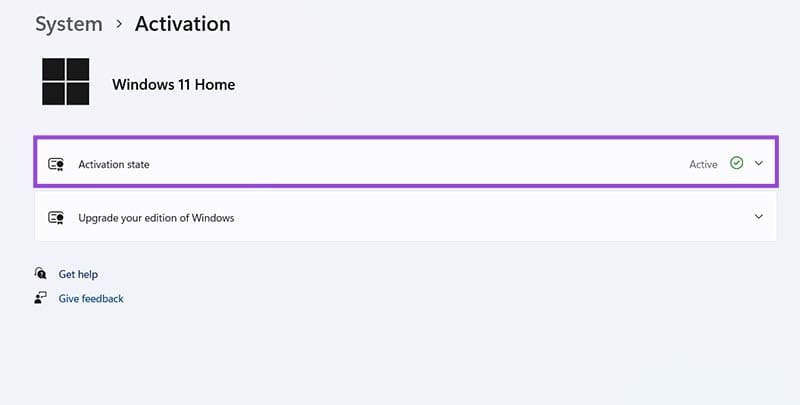Click the Windows logo icon
Screen dimensions: 800x405
pos(65,82)
